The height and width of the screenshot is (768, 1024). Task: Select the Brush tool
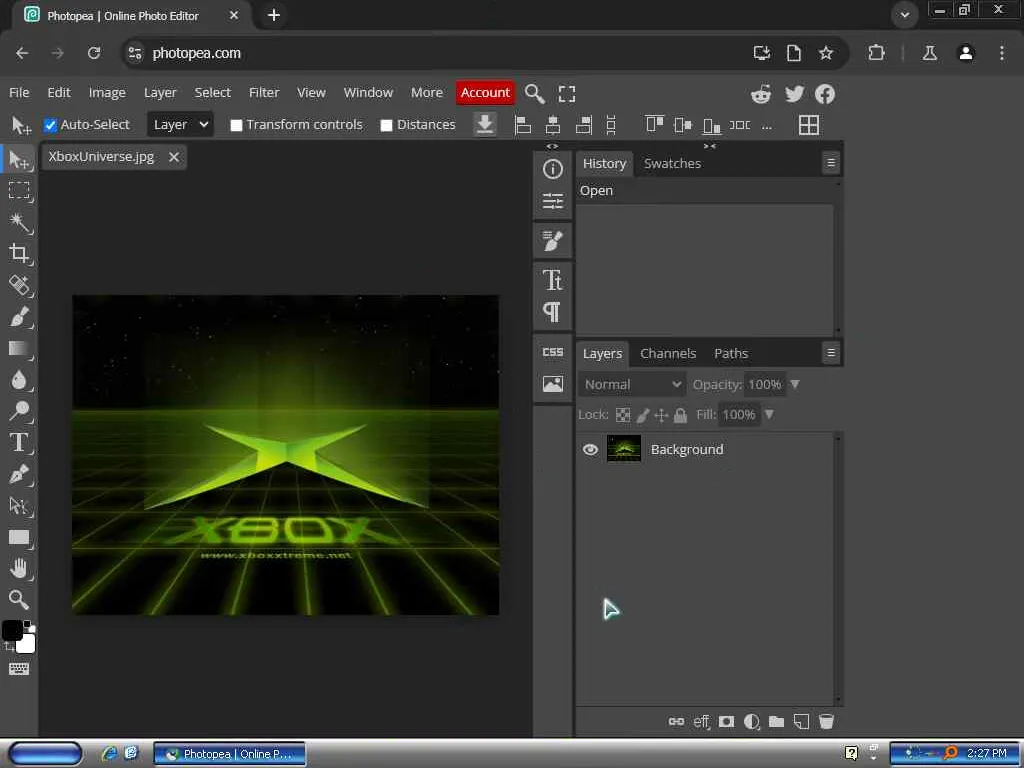(x=19, y=317)
